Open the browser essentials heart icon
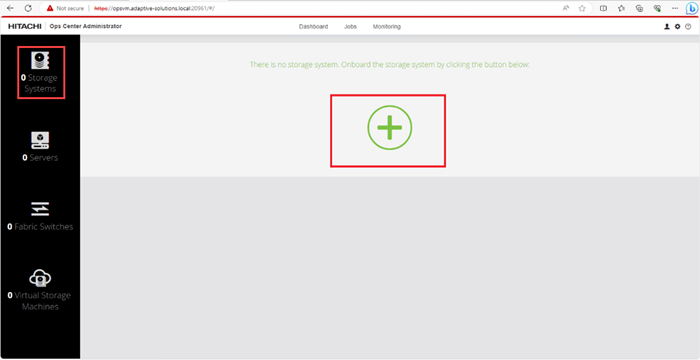 click(657, 8)
